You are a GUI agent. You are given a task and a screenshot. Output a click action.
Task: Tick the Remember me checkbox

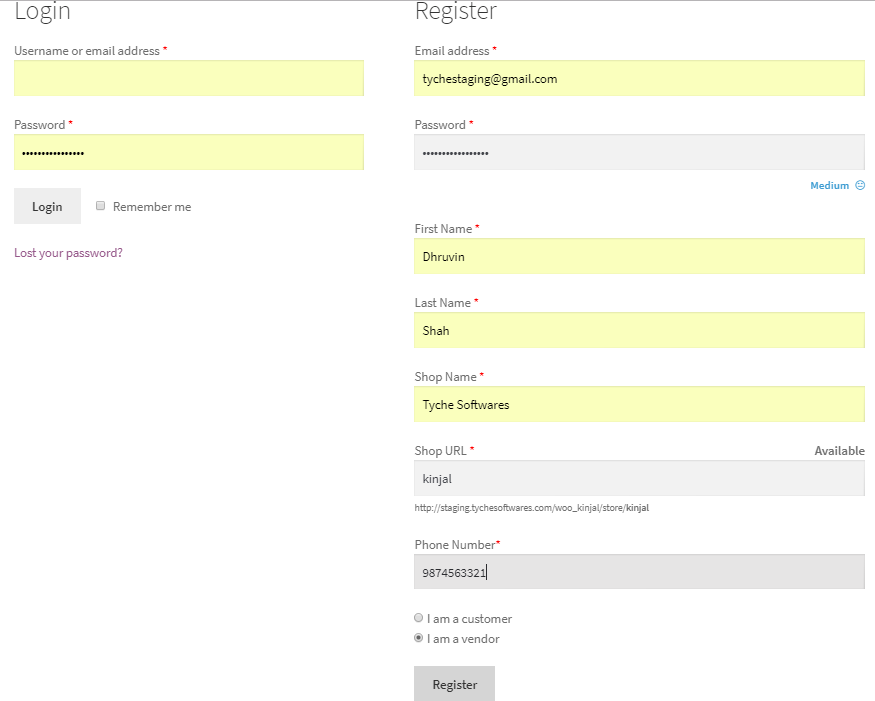(100, 206)
